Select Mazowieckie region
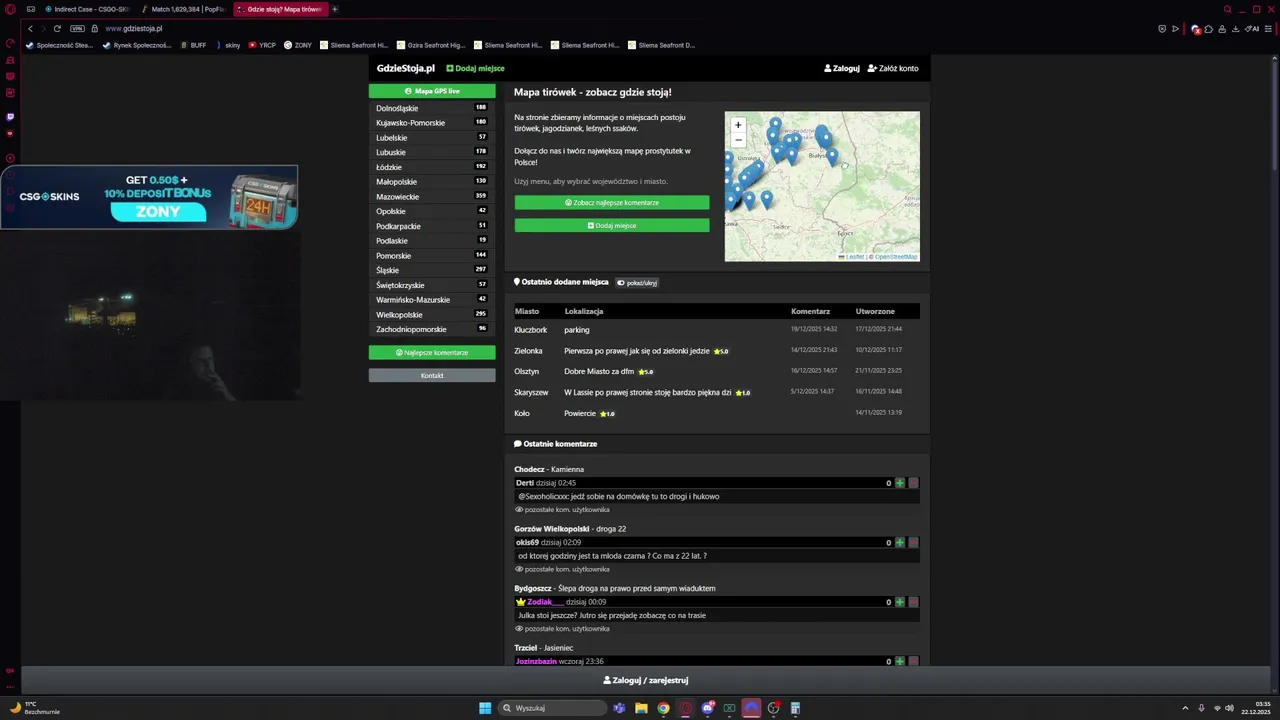Image resolution: width=1280 pixels, height=720 pixels. tap(432, 197)
